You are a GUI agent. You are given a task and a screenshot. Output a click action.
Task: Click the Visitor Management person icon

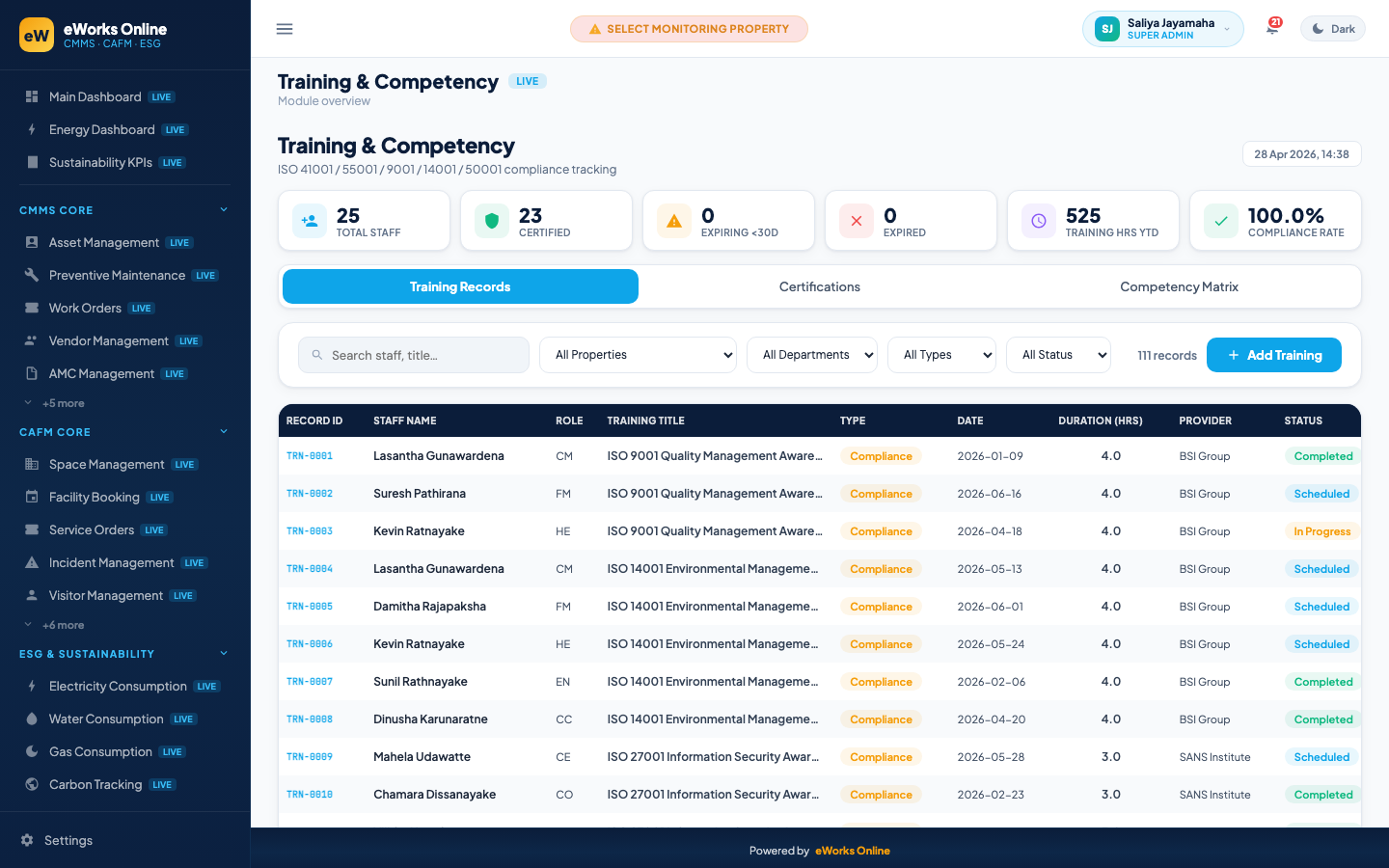32,595
